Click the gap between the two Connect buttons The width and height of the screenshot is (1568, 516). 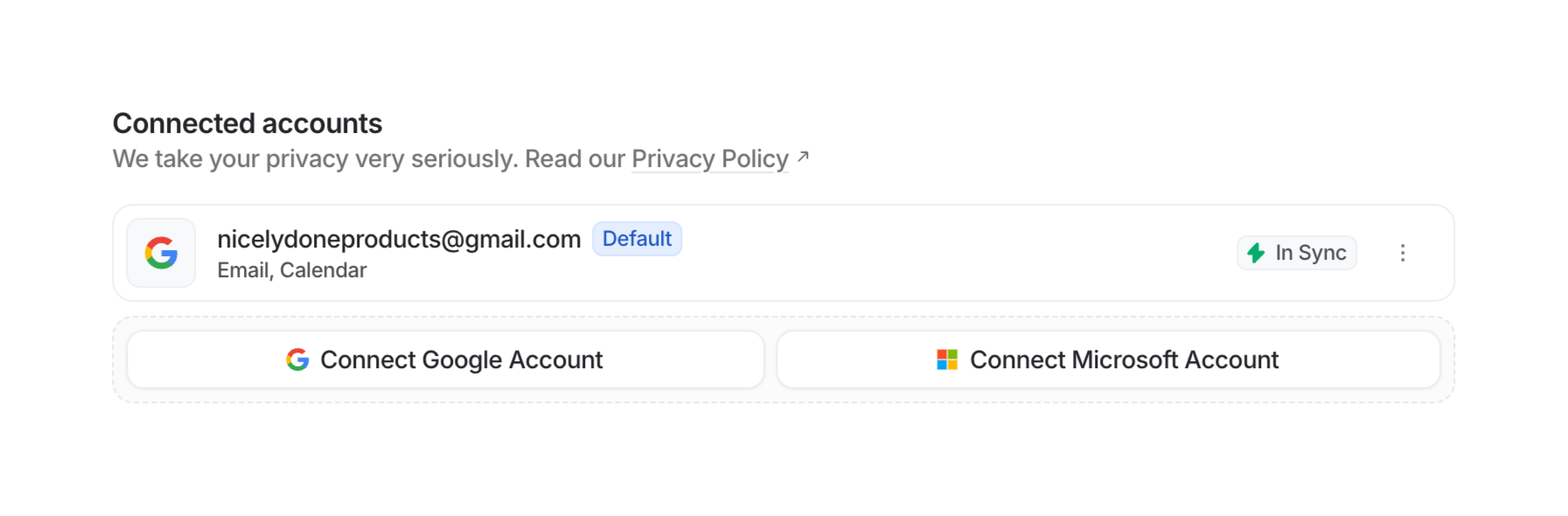(770, 359)
